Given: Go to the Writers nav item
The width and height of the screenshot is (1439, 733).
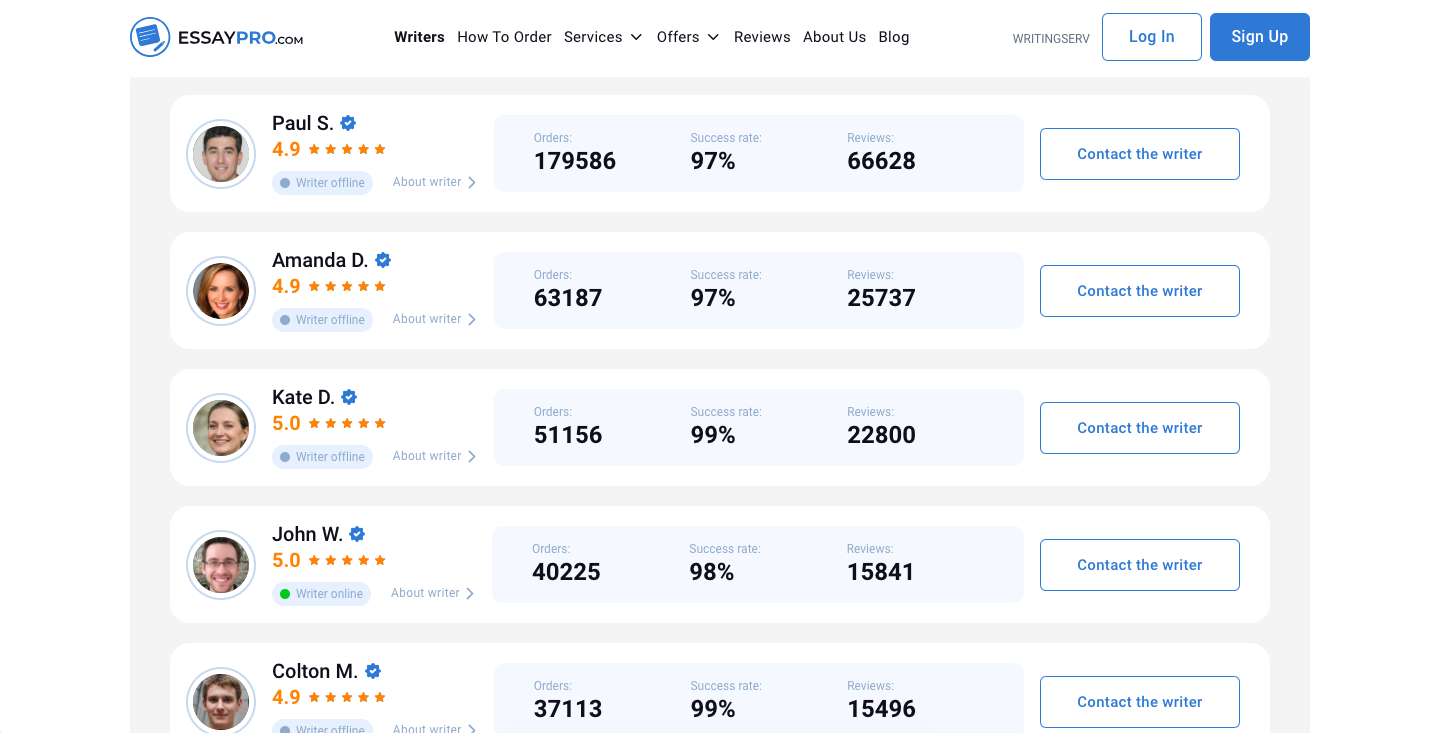Looking at the screenshot, I should 419,37.
